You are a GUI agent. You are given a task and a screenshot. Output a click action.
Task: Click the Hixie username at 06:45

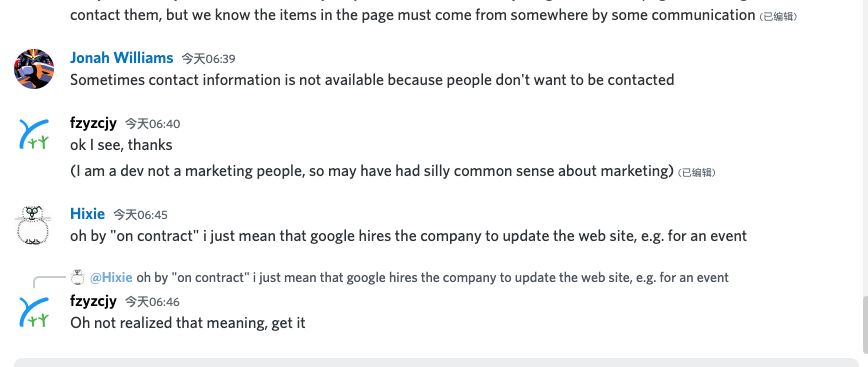87,214
